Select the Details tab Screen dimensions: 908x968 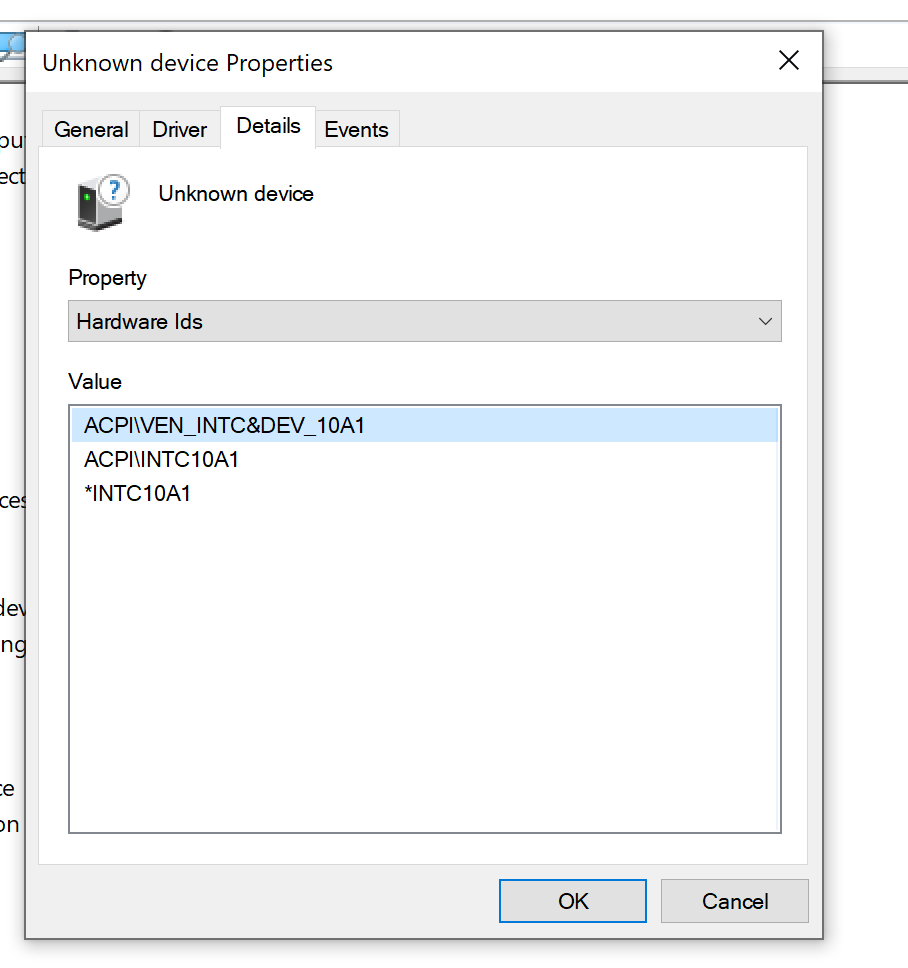click(x=268, y=127)
